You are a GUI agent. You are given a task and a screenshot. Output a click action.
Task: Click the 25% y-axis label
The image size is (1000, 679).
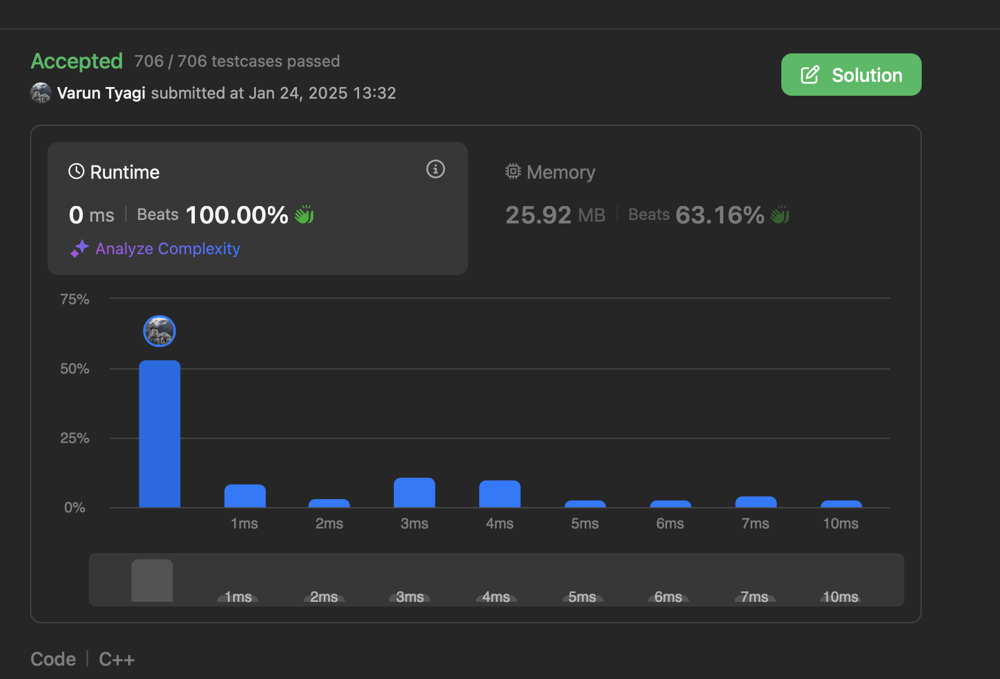[x=75, y=438]
